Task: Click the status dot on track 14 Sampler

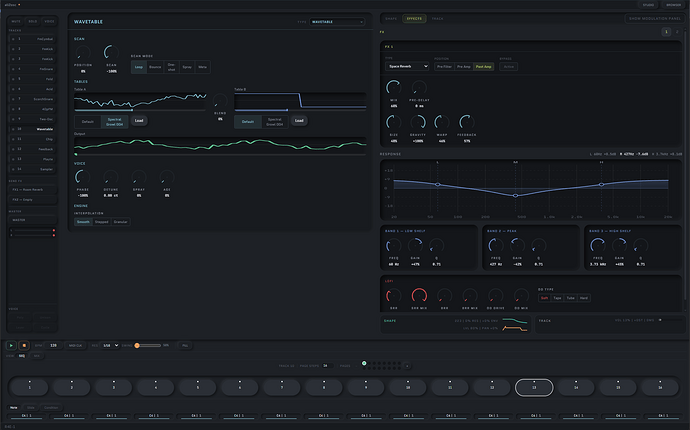Action: point(13,169)
